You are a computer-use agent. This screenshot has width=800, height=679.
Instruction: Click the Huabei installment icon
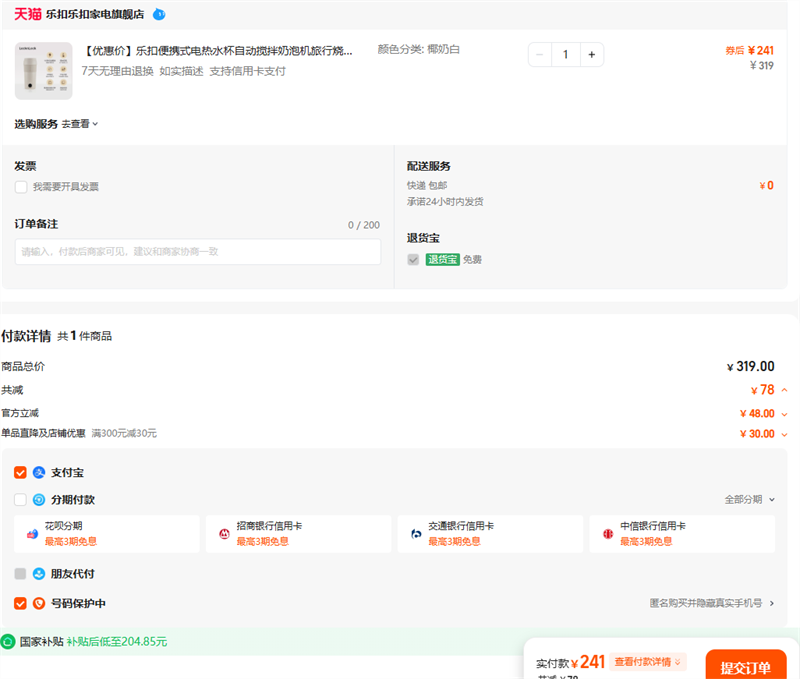coord(32,534)
